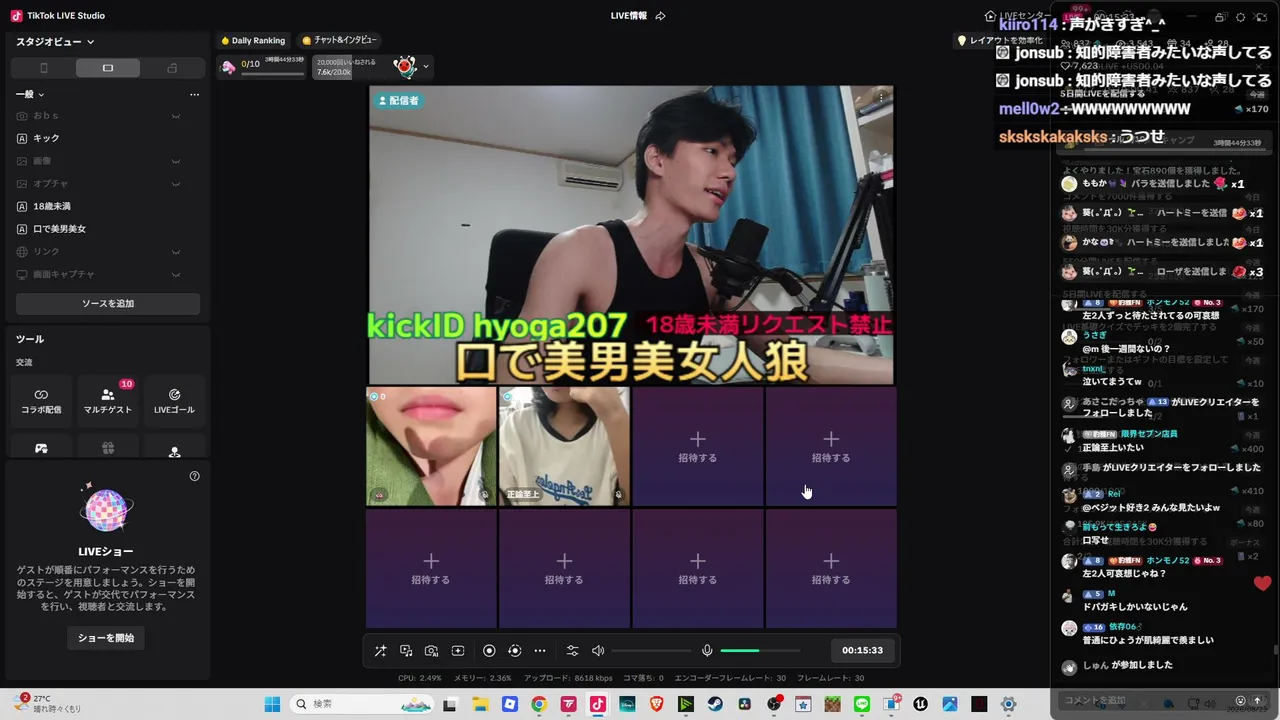Invite a guest to the third top slot
The width and height of the screenshot is (1280, 720).
pyautogui.click(x=698, y=446)
